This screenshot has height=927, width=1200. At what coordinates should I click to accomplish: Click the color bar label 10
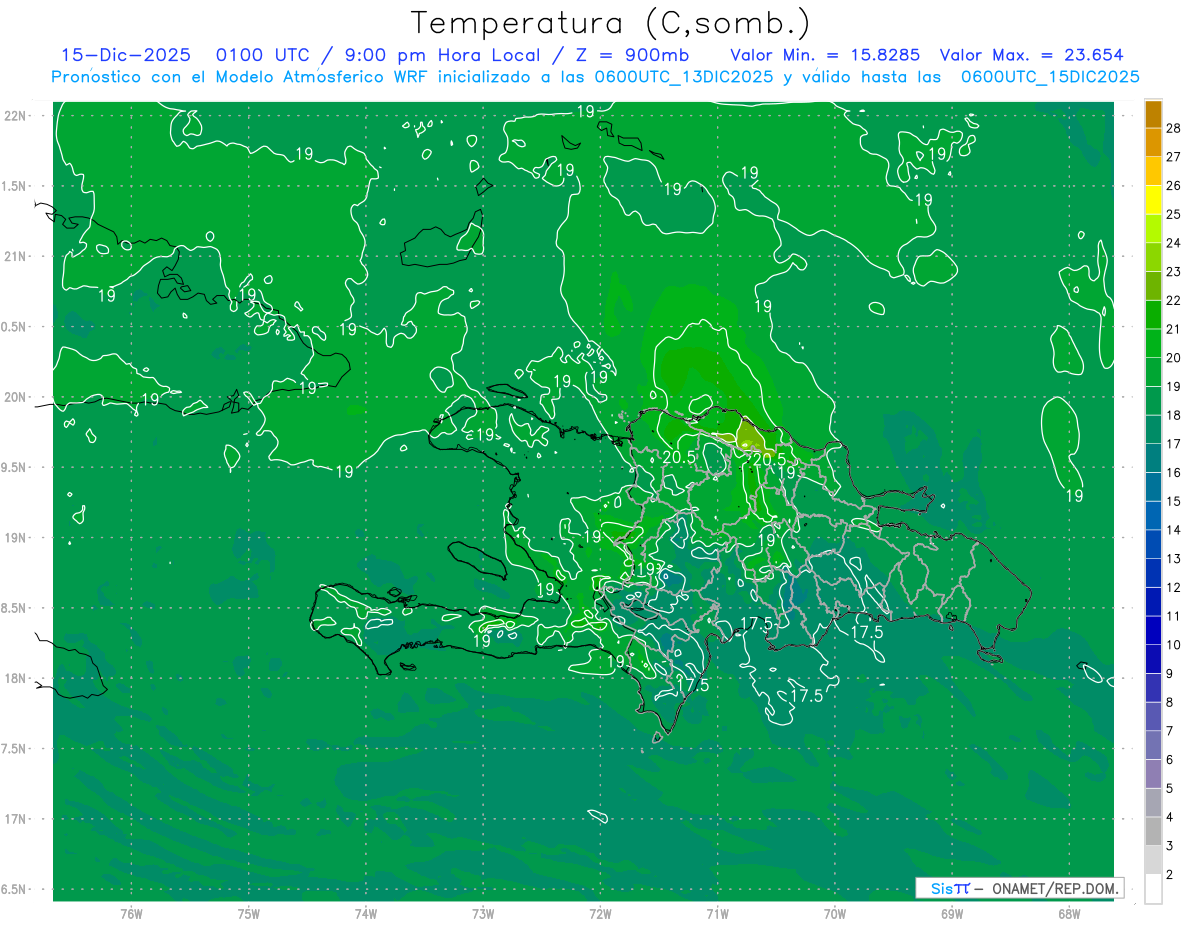coord(1174,645)
